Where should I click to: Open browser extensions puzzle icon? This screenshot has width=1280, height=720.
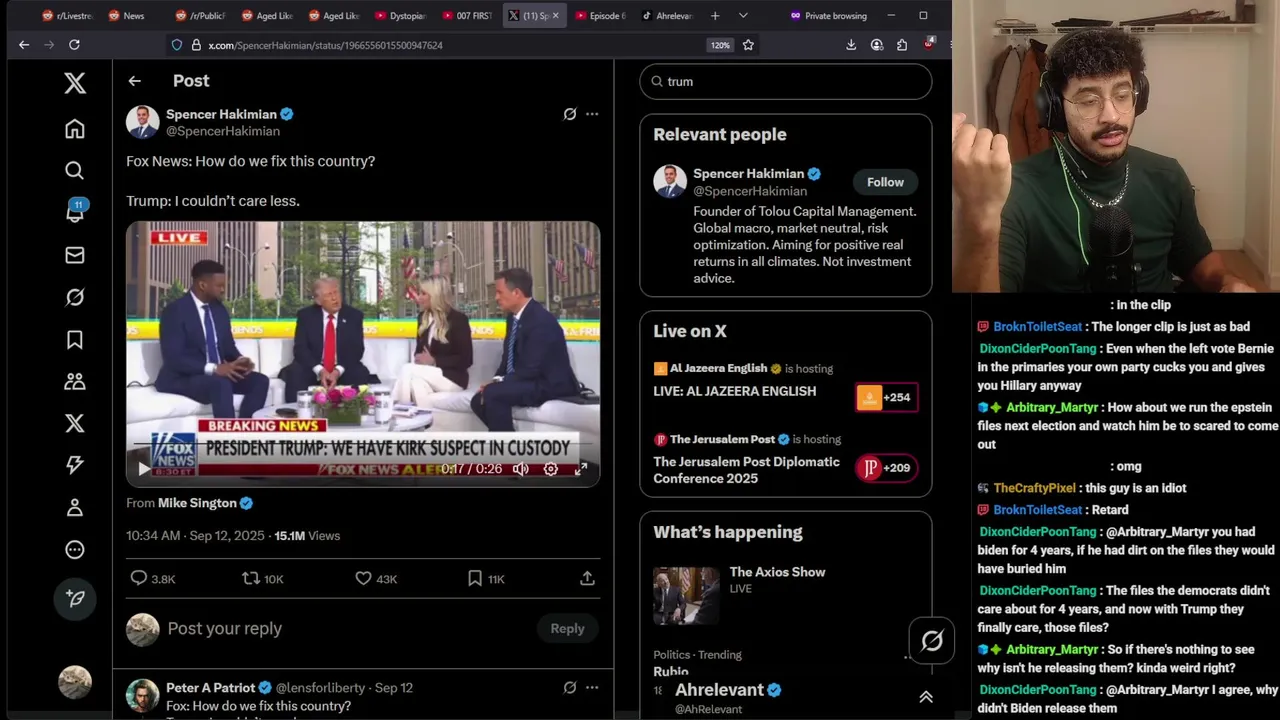coord(902,45)
